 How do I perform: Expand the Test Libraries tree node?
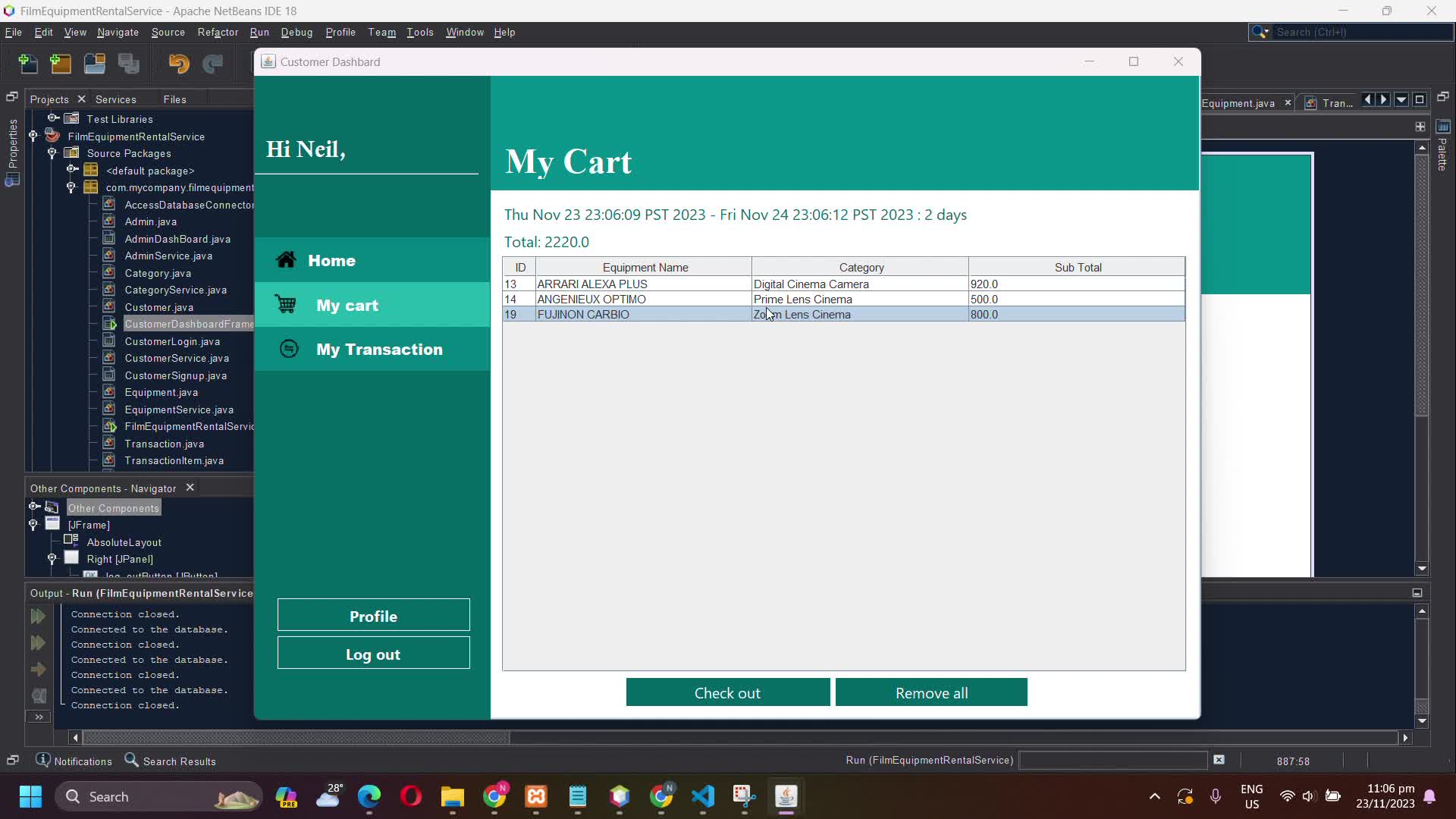point(53,118)
